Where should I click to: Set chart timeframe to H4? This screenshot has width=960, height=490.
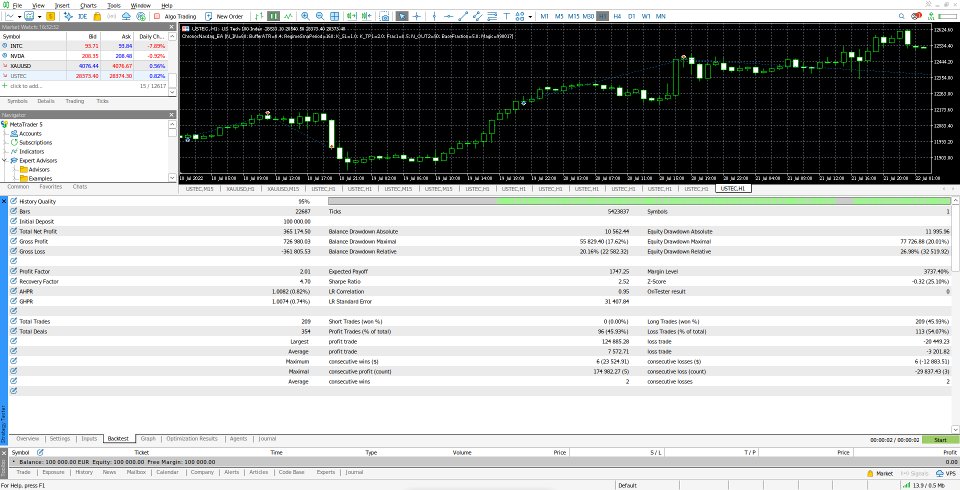(617, 17)
